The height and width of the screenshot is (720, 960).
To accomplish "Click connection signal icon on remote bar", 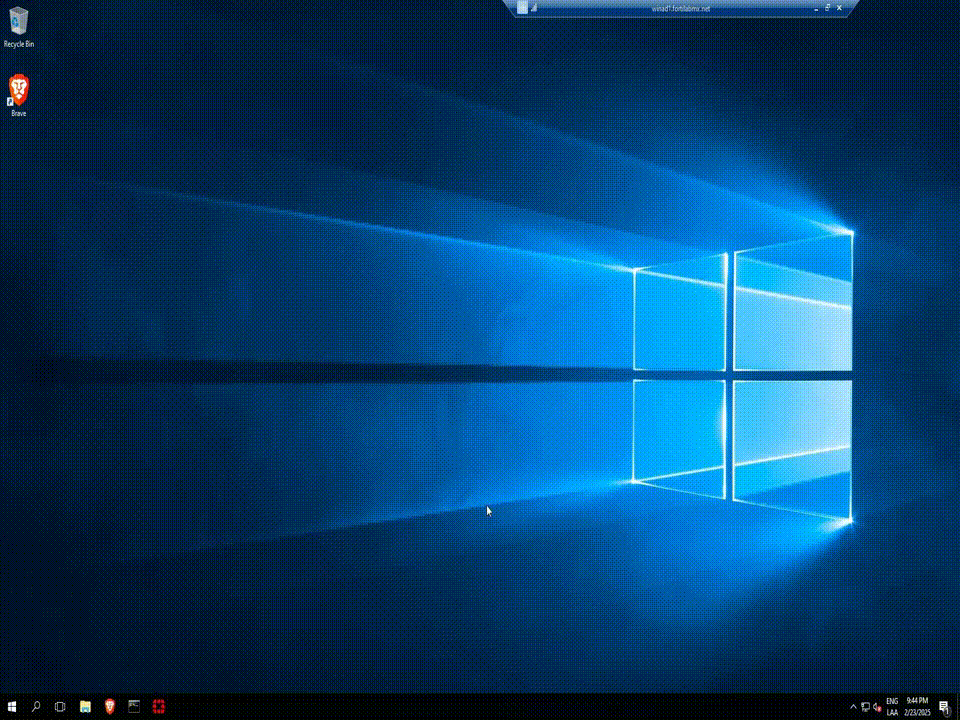I will tap(534, 8).
